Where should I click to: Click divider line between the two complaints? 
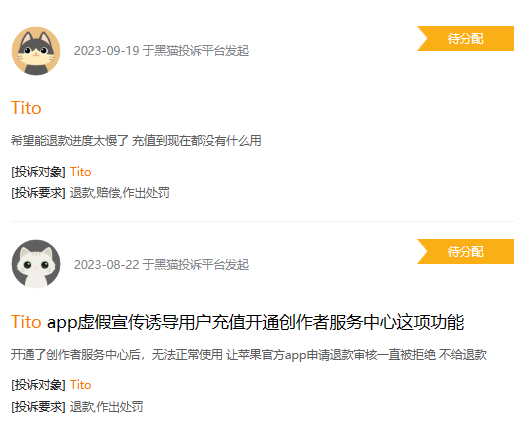(263, 221)
